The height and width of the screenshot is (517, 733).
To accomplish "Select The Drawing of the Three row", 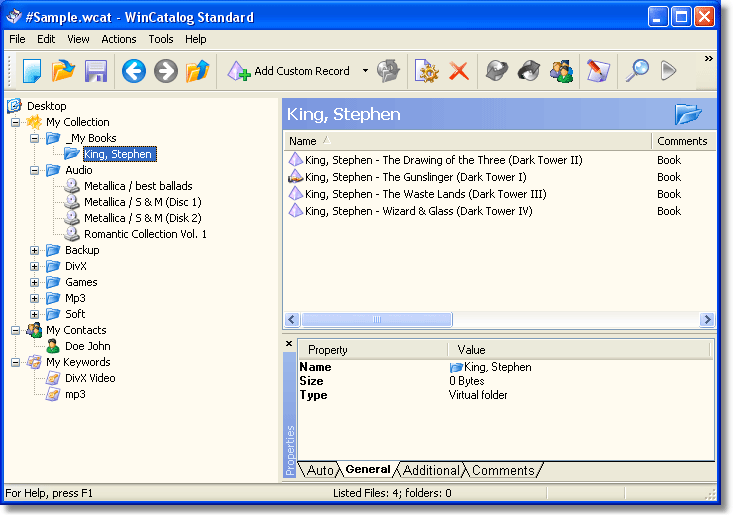I will click(444, 160).
